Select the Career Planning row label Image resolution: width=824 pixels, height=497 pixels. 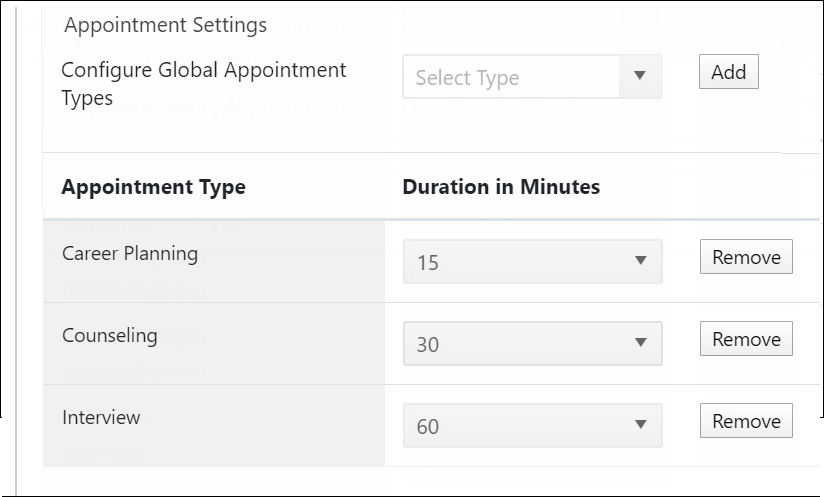click(x=130, y=254)
